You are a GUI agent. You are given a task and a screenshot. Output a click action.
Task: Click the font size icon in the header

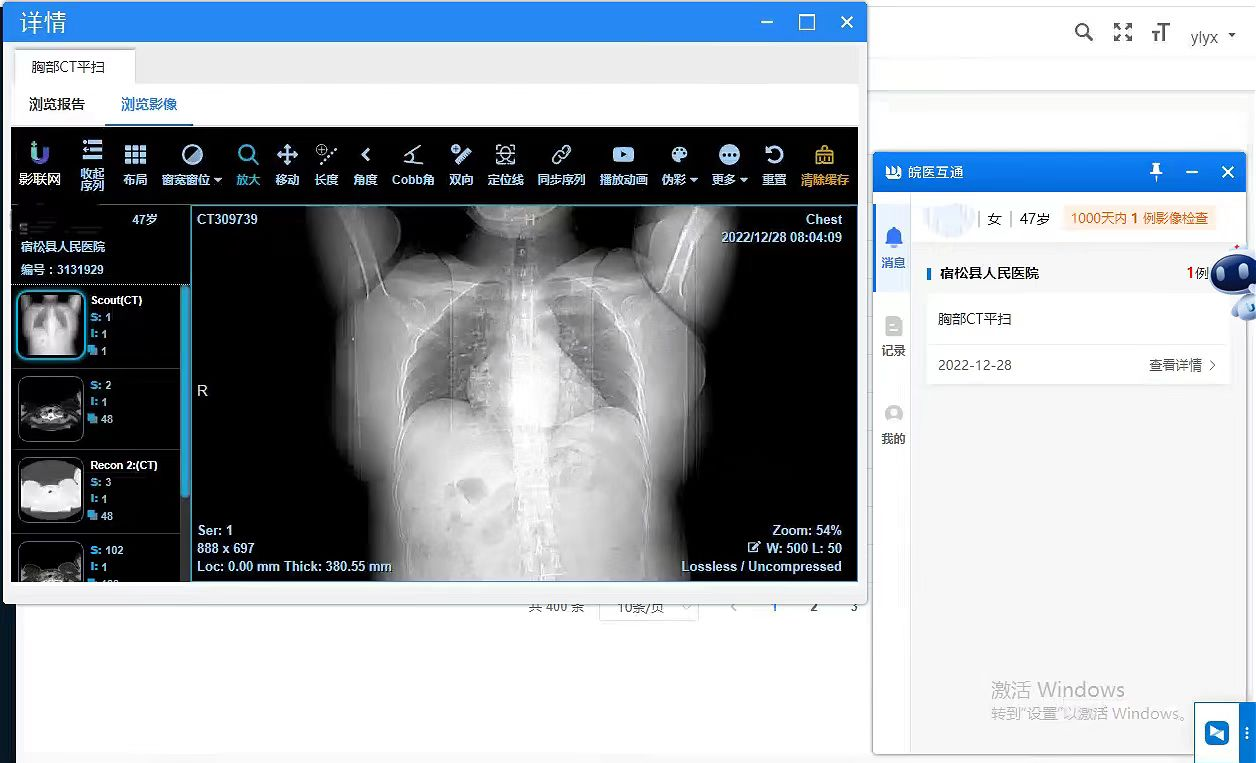pyautogui.click(x=1160, y=33)
